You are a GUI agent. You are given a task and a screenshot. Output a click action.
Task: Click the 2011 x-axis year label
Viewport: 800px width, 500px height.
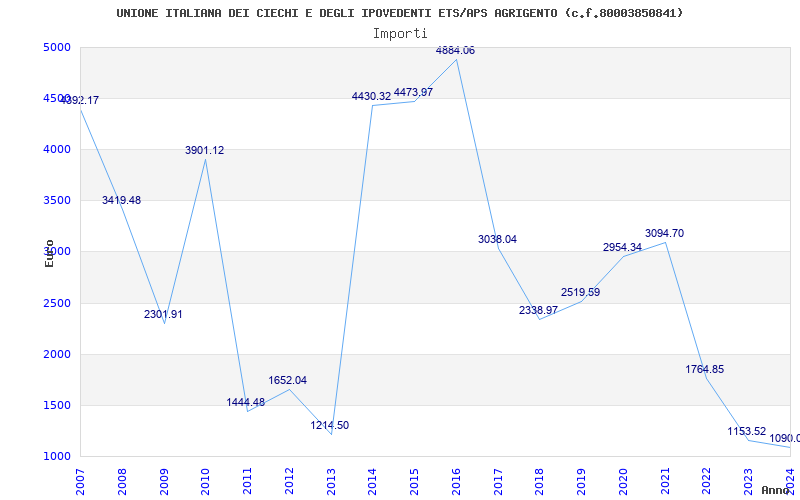point(247,482)
